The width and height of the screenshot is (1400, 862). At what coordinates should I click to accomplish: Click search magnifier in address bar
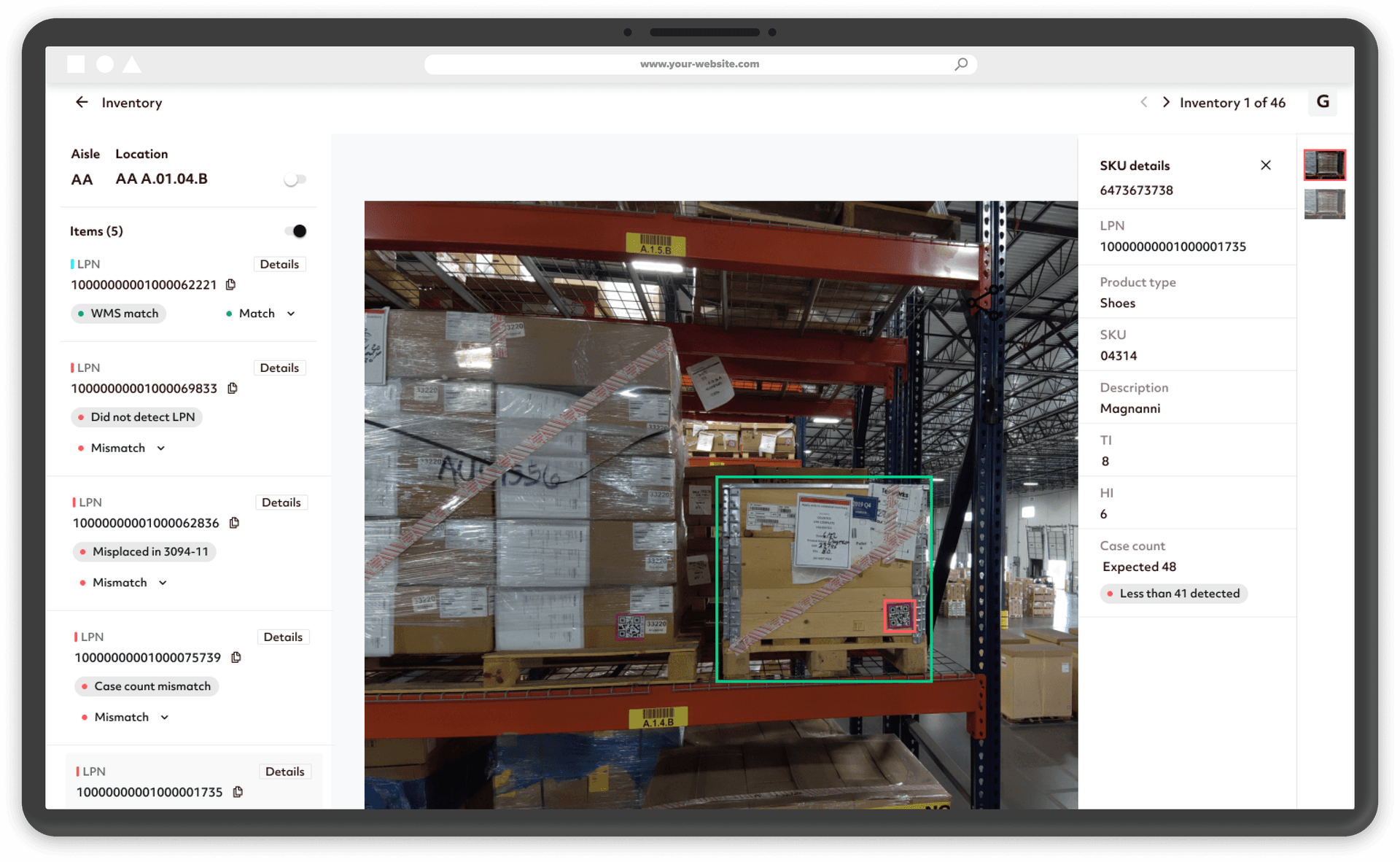tap(961, 64)
